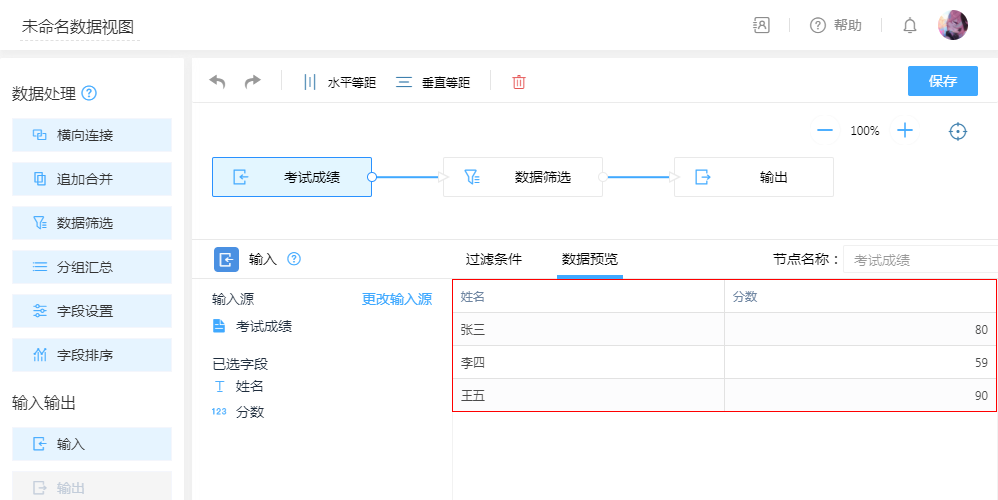Add a 分组汇总 processing step
The image size is (998, 500).
92,267
